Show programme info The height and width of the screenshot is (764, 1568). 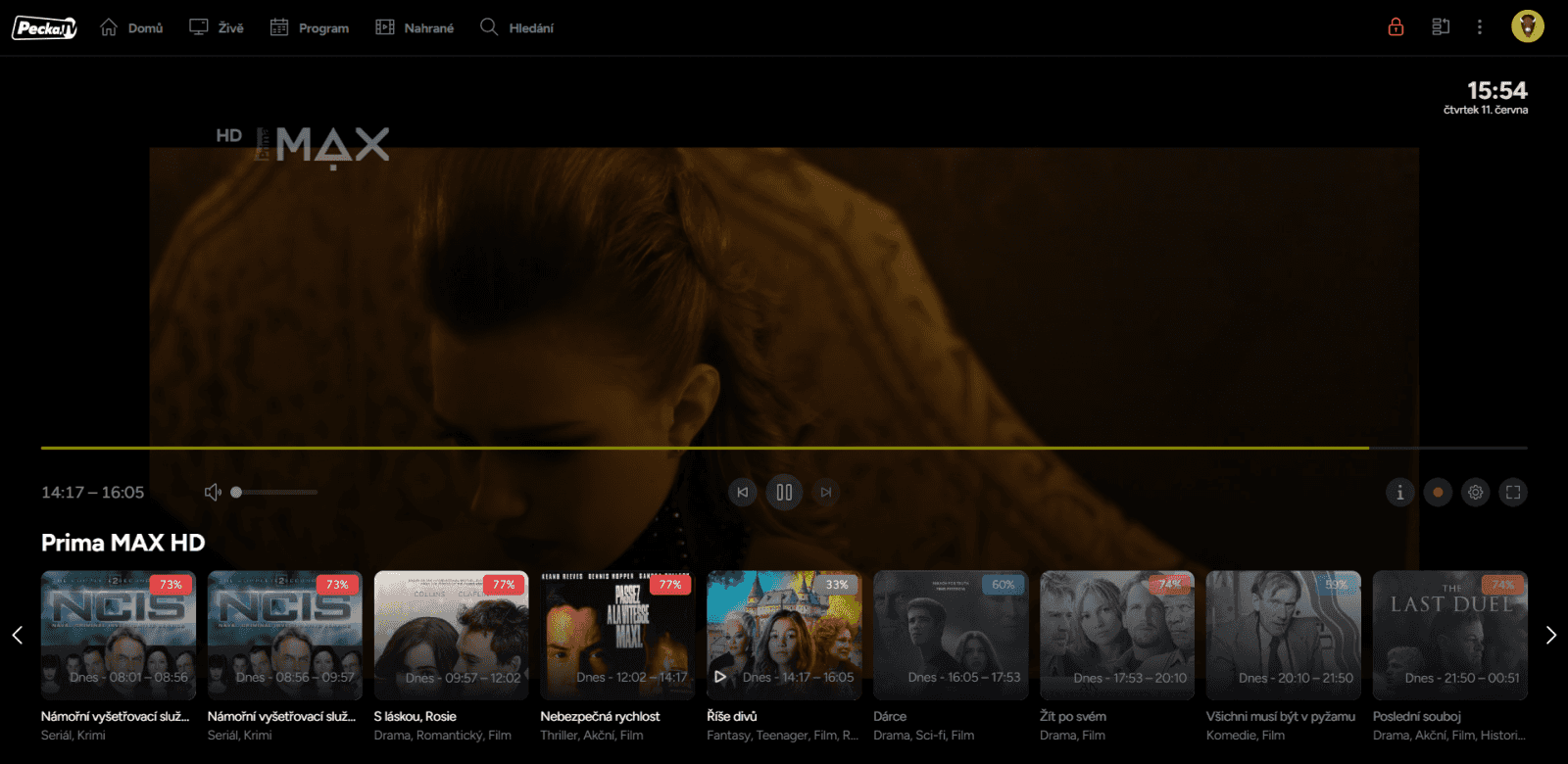tap(1399, 492)
